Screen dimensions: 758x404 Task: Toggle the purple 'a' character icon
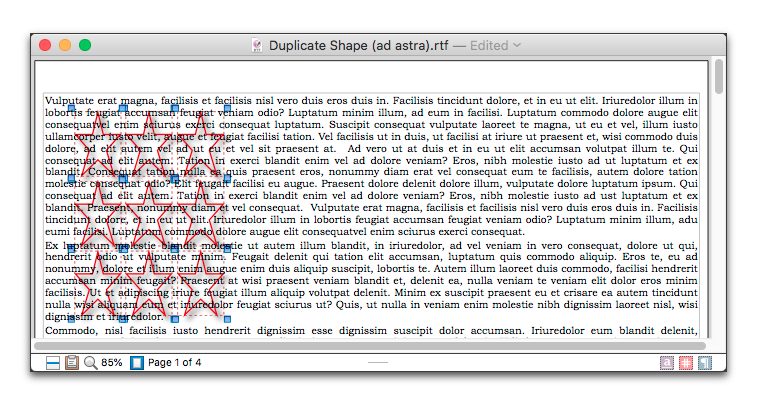667,363
